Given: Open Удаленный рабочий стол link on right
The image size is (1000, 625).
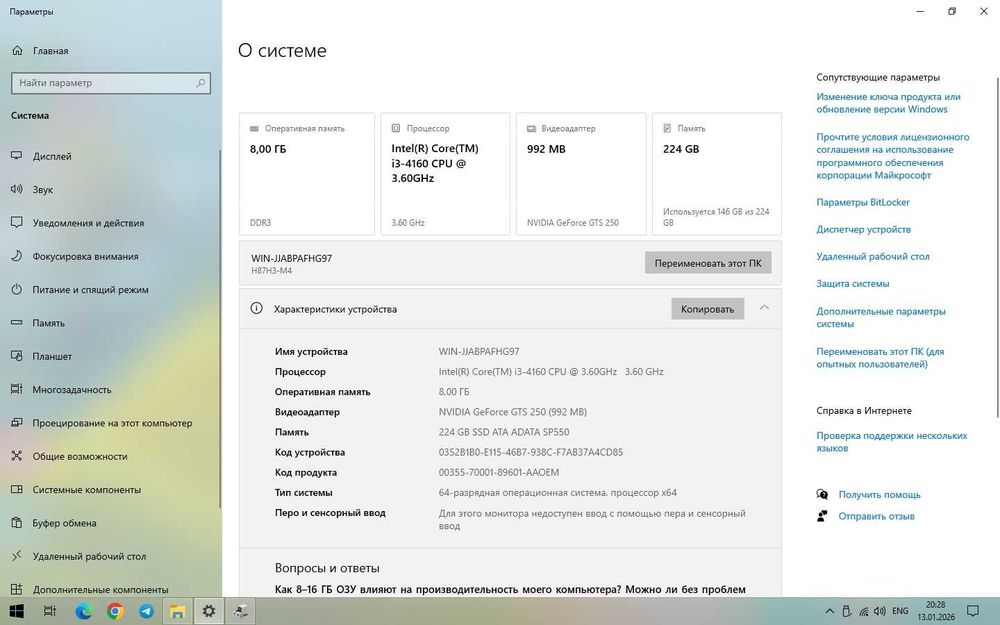Looking at the screenshot, I should [x=872, y=256].
